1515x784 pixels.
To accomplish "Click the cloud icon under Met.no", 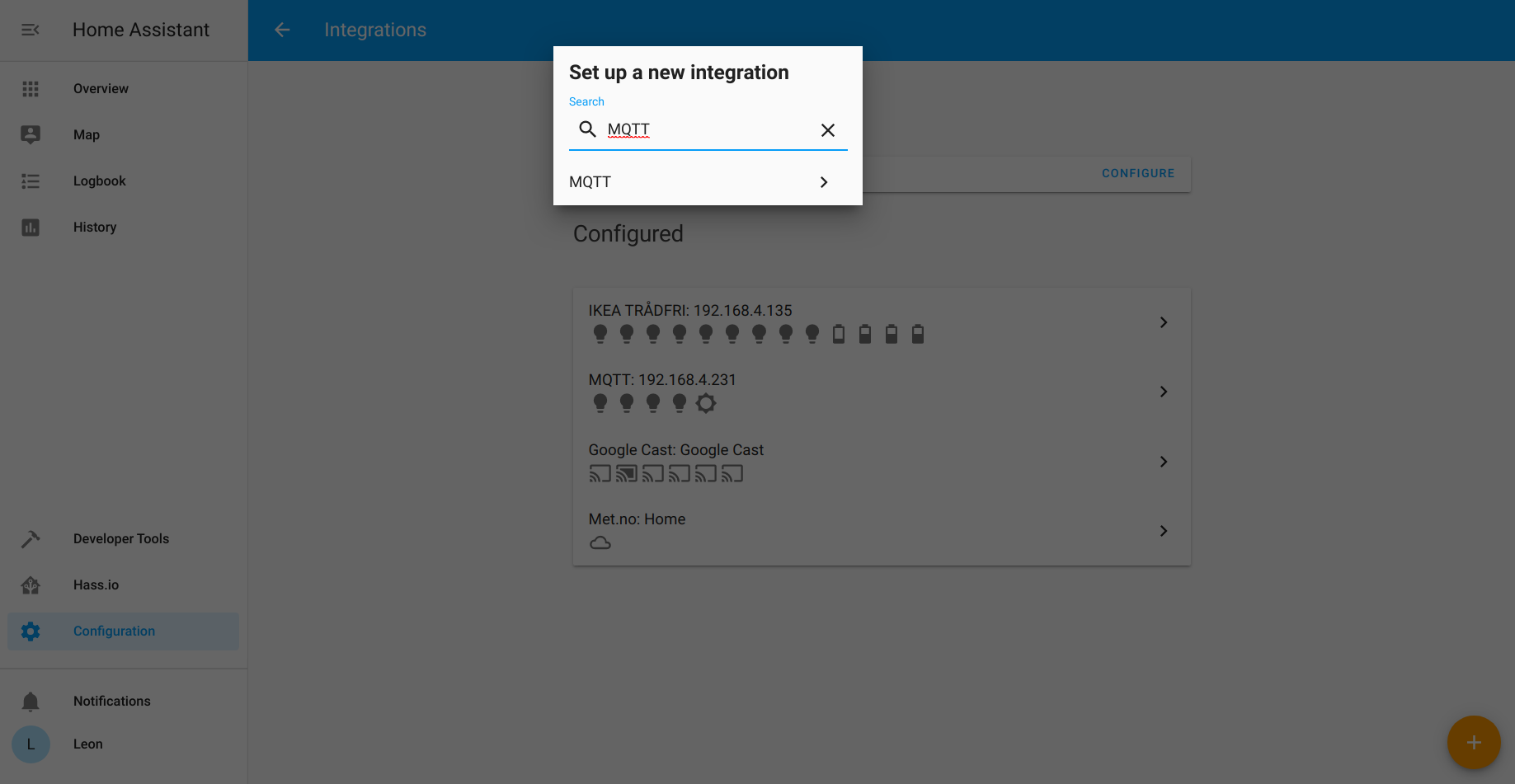I will 600,542.
